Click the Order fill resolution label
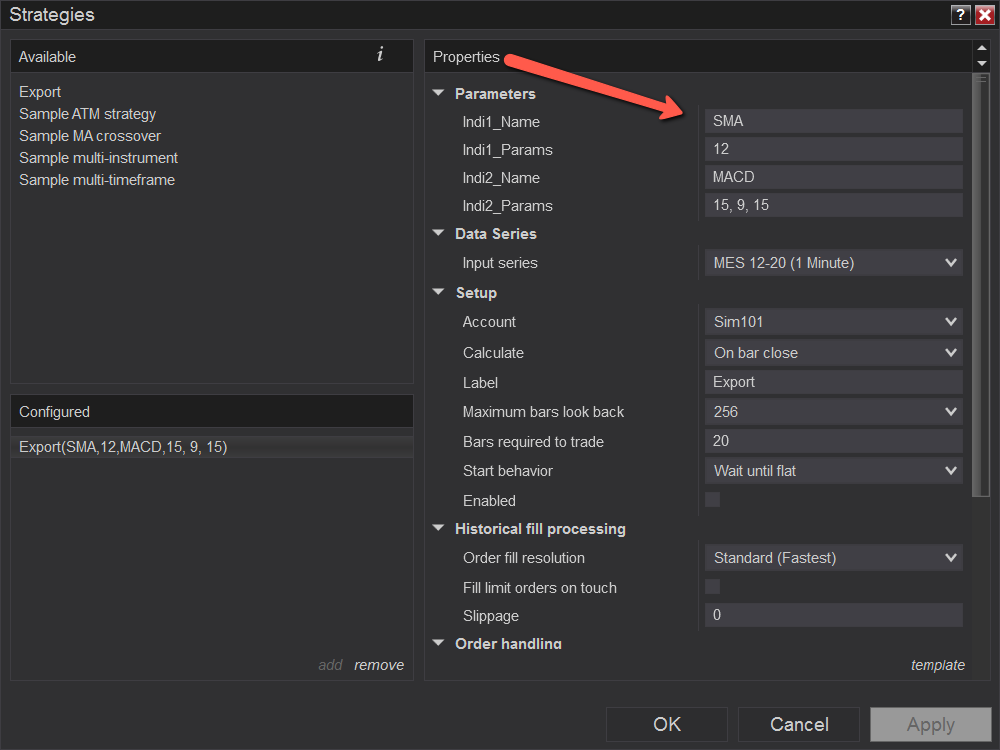 (x=524, y=558)
